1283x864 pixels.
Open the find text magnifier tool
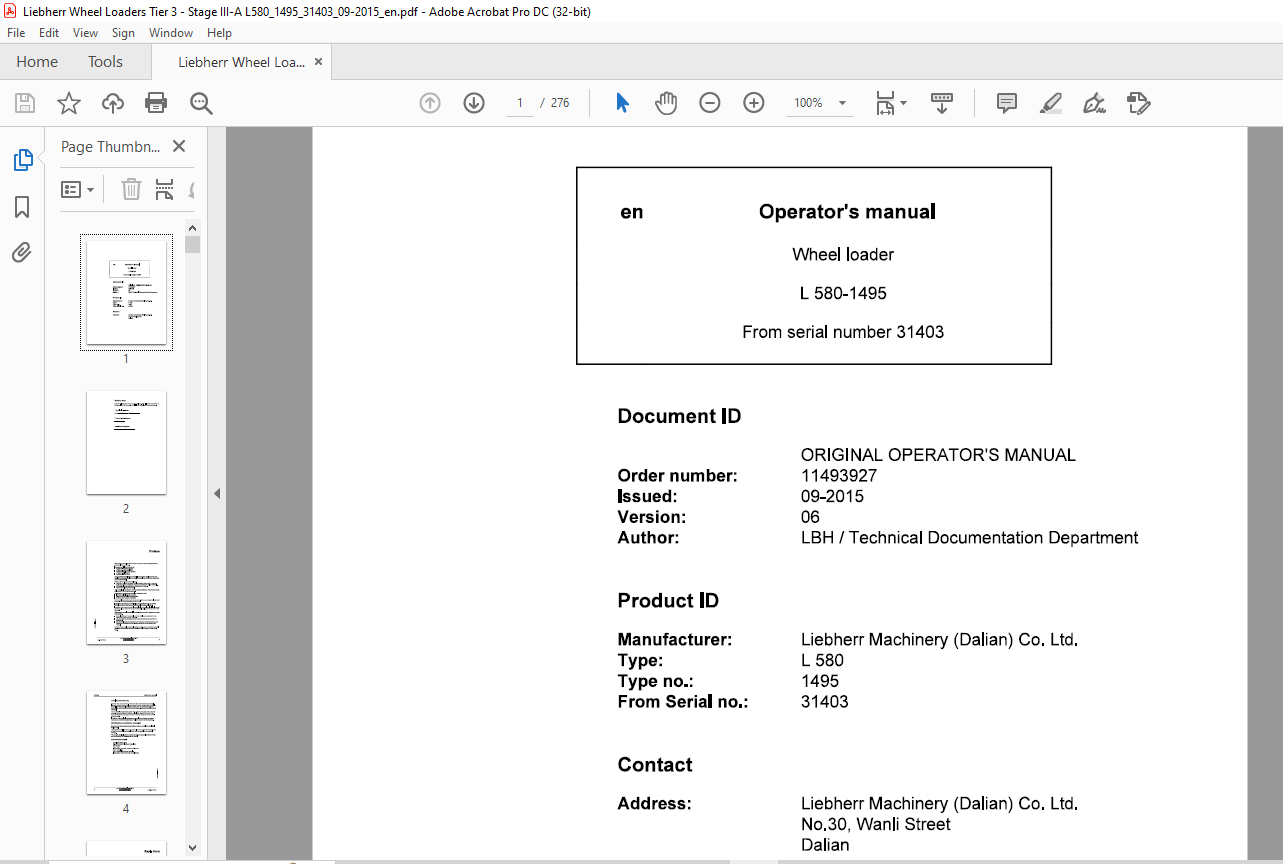(x=201, y=103)
